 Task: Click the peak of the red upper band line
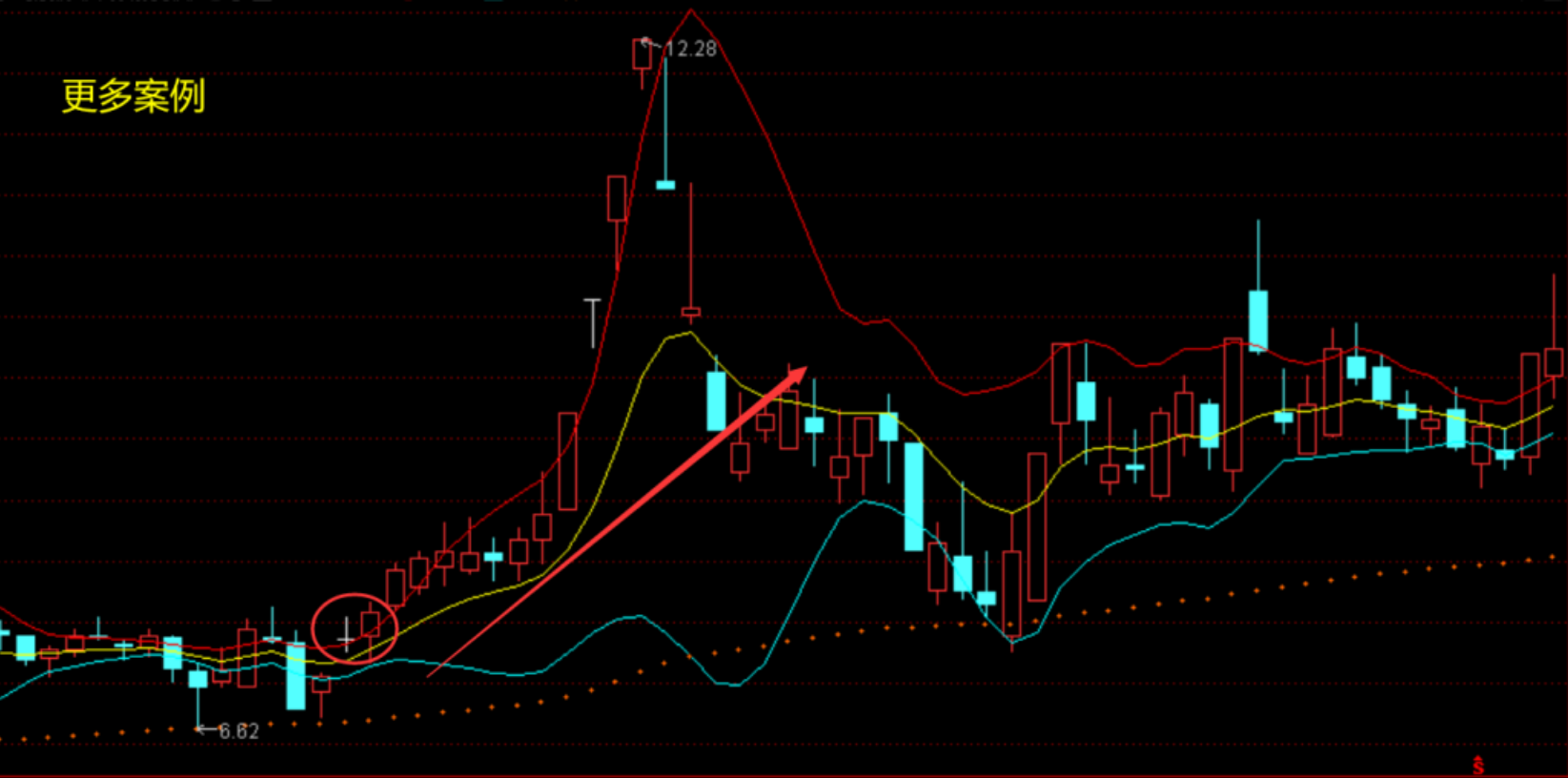point(691,11)
